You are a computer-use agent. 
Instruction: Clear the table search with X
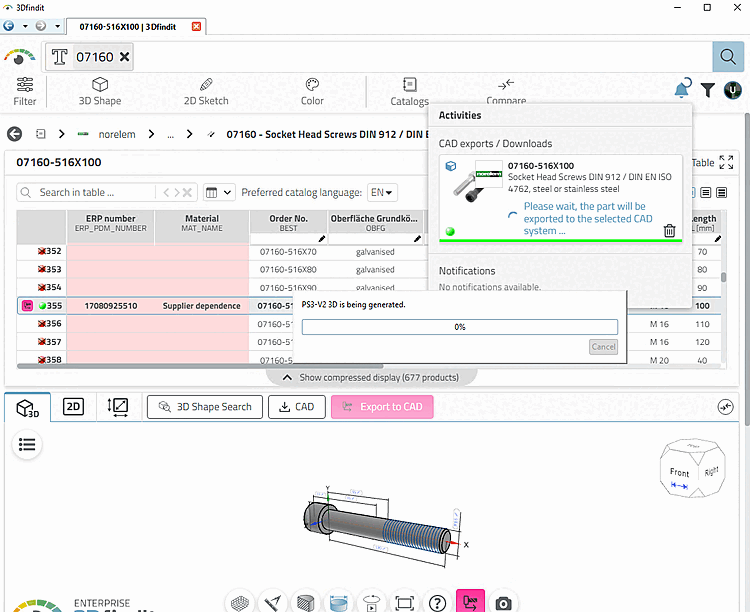(187, 192)
